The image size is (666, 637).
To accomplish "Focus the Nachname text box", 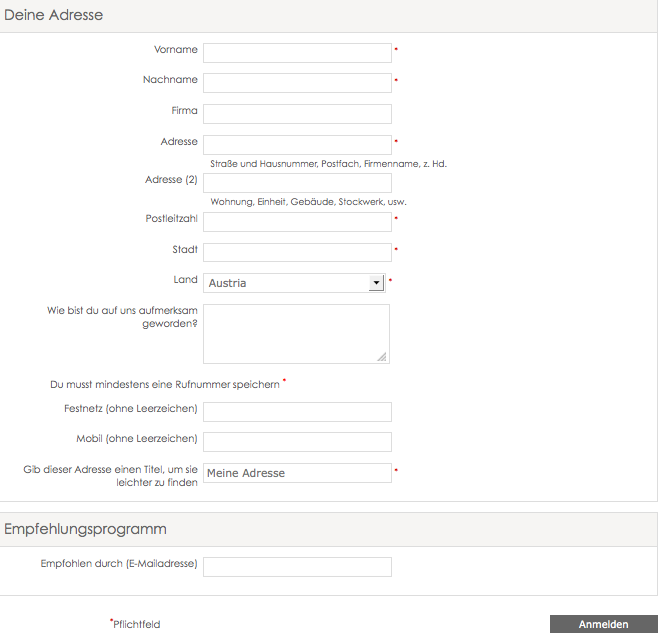I will click(297, 83).
